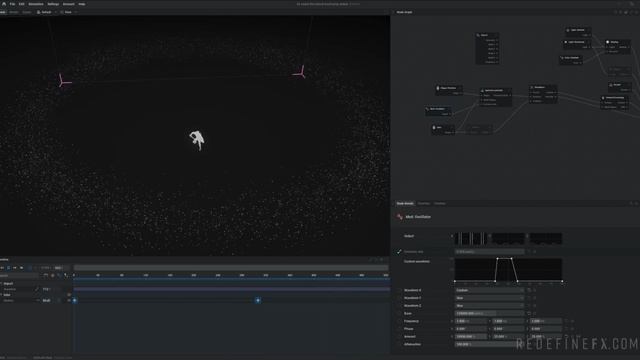This screenshot has height=360, width=640.
Task: Open the Simulation menu
Action: tap(36, 4)
